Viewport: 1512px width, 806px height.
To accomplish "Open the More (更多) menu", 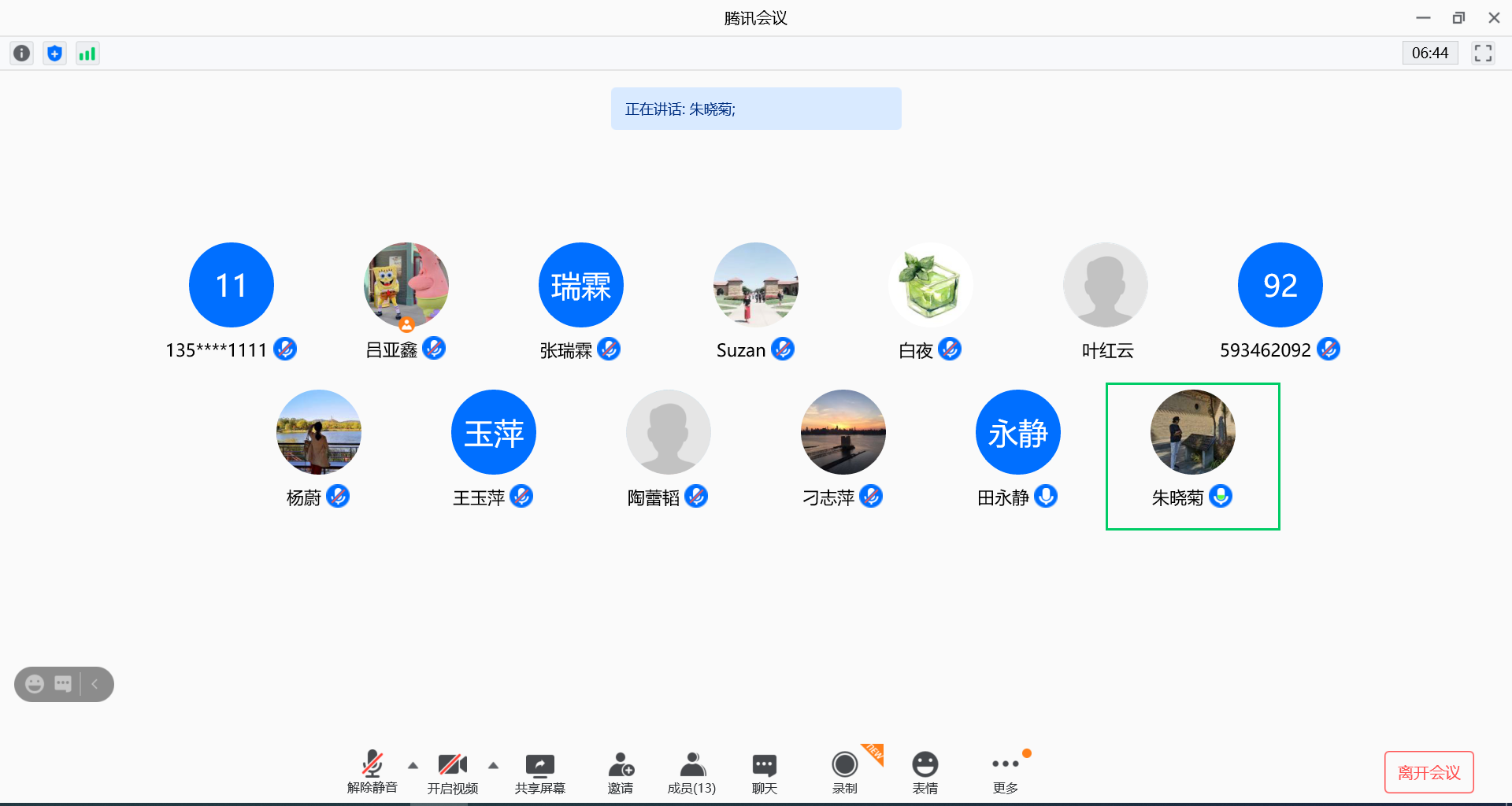I will [x=1006, y=773].
